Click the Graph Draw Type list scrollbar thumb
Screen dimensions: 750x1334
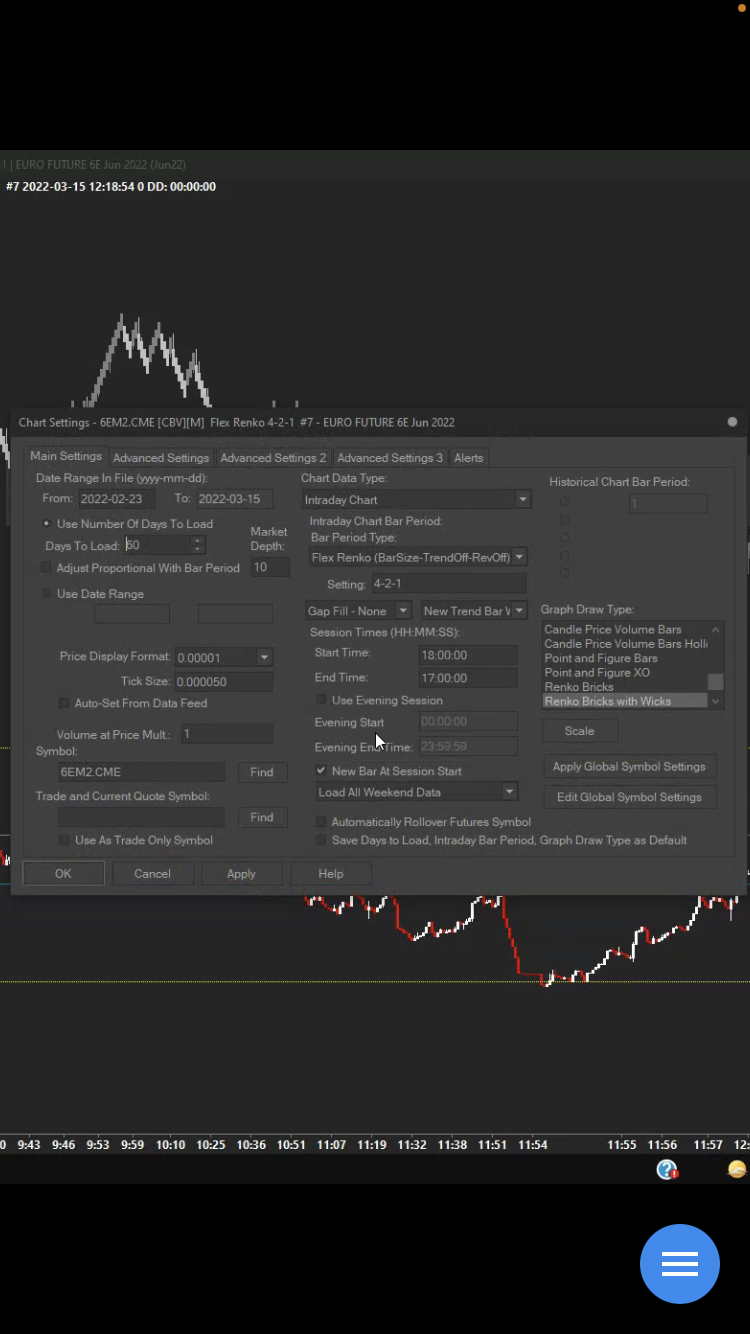(716, 682)
